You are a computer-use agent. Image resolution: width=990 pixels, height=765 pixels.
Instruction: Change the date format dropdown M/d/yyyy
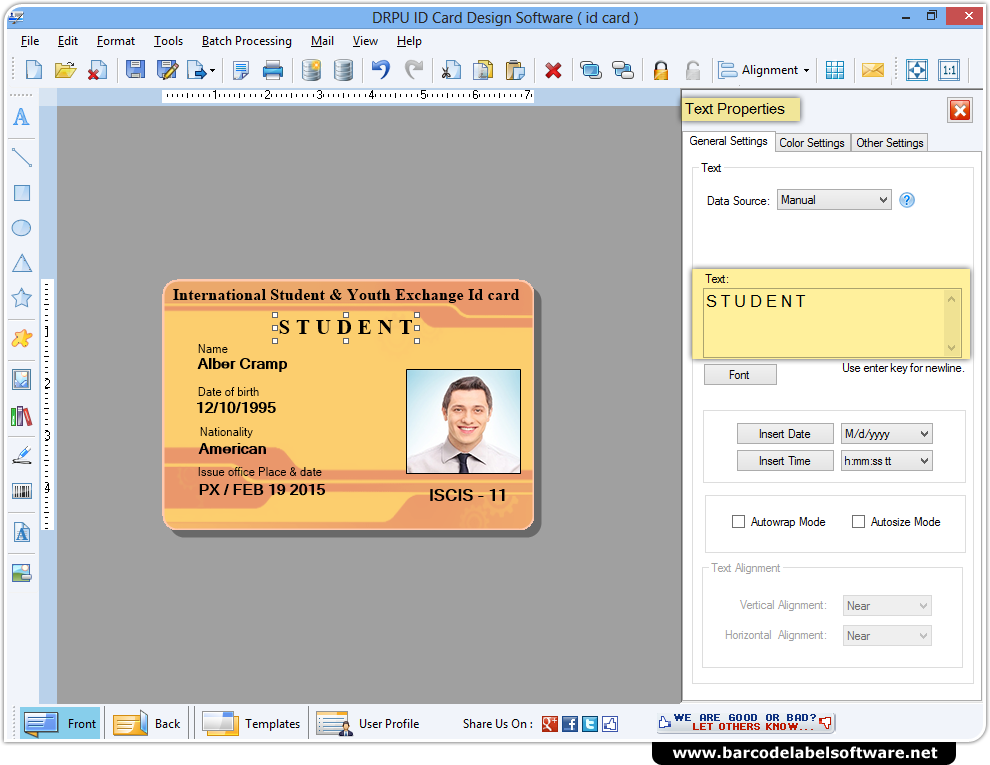tap(886, 433)
